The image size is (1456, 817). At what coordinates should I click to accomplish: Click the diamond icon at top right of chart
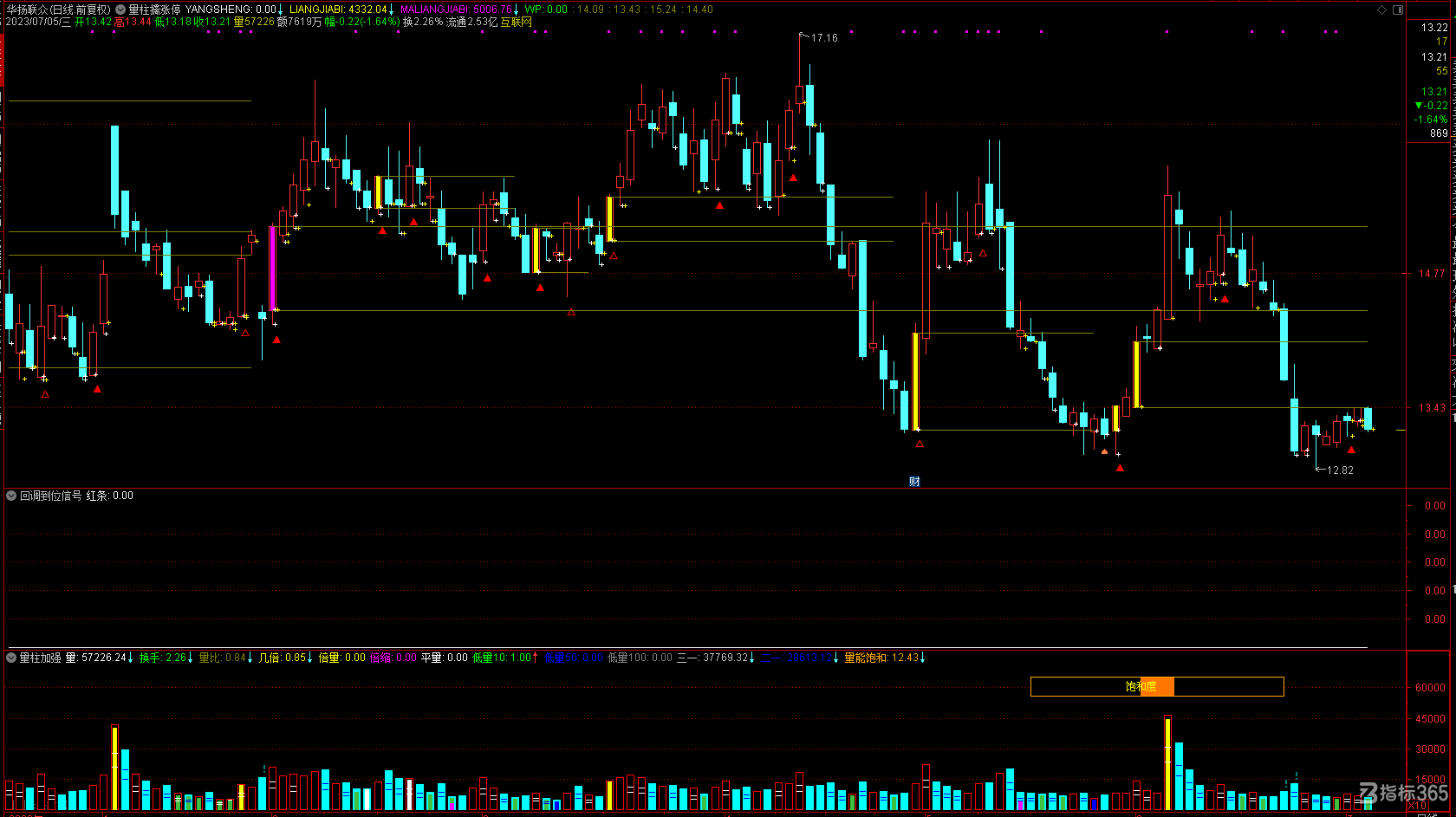click(x=1381, y=10)
